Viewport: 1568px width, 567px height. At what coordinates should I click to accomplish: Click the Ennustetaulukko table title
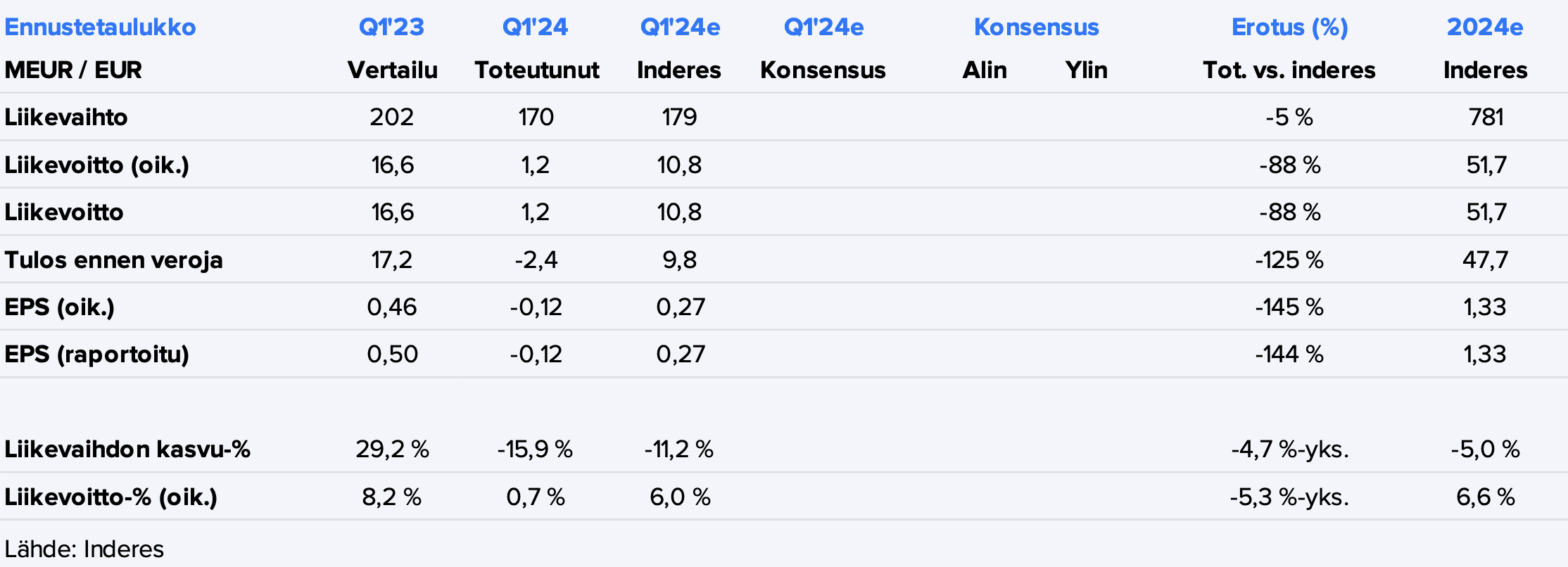coord(100,27)
